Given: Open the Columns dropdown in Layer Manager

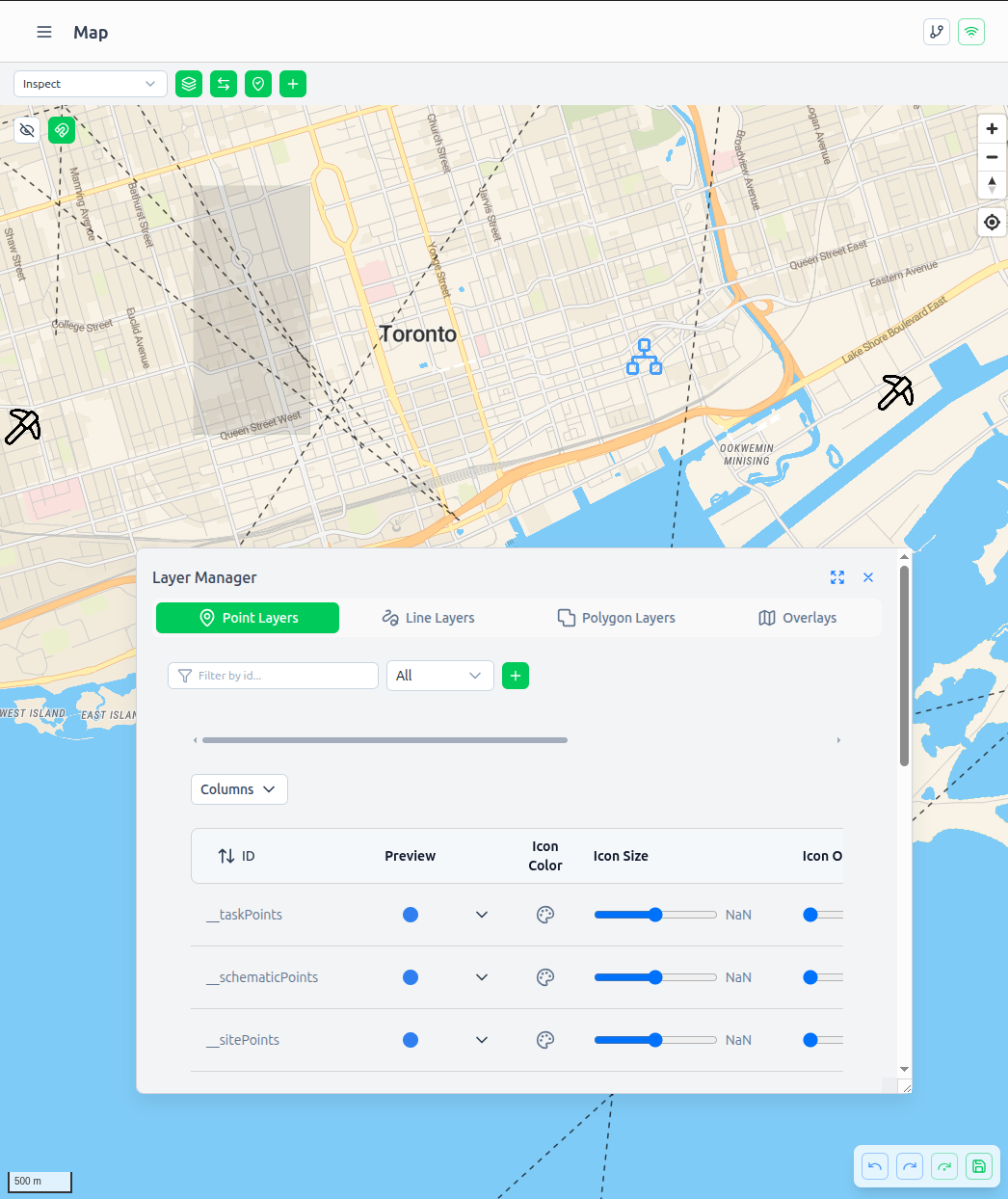Looking at the screenshot, I should tap(239, 788).
